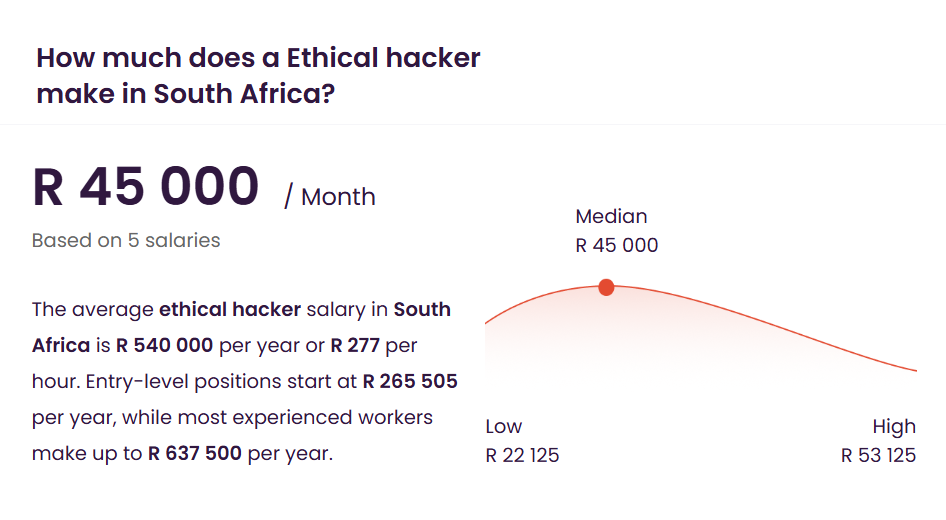
Task: Click the bold 'South Africa' text in paragraph
Action: pos(422,309)
